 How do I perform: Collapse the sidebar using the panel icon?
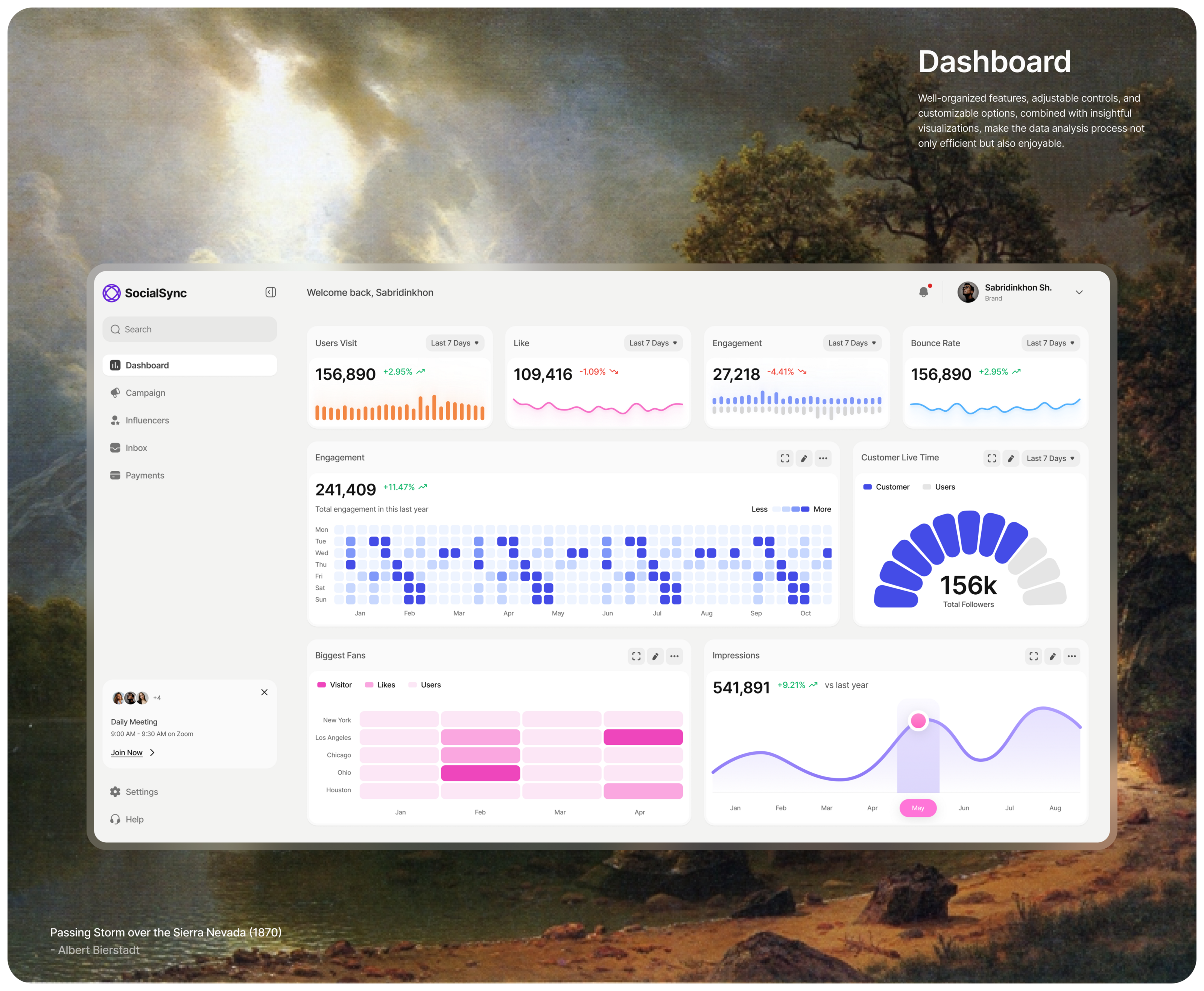(x=271, y=292)
